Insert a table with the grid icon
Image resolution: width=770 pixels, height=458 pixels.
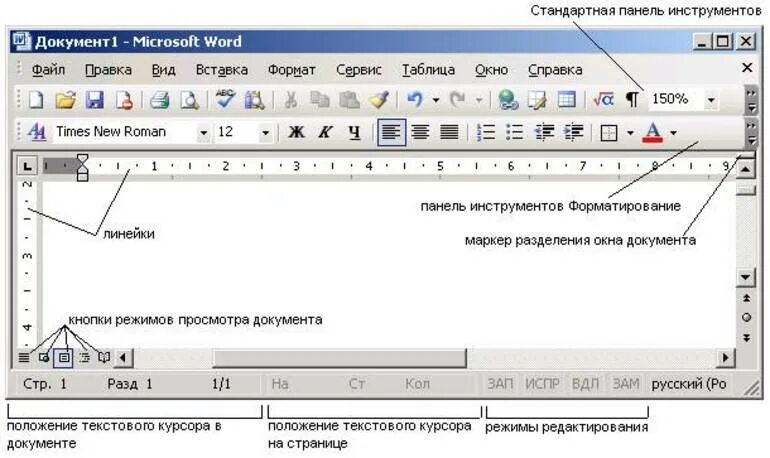click(x=566, y=100)
